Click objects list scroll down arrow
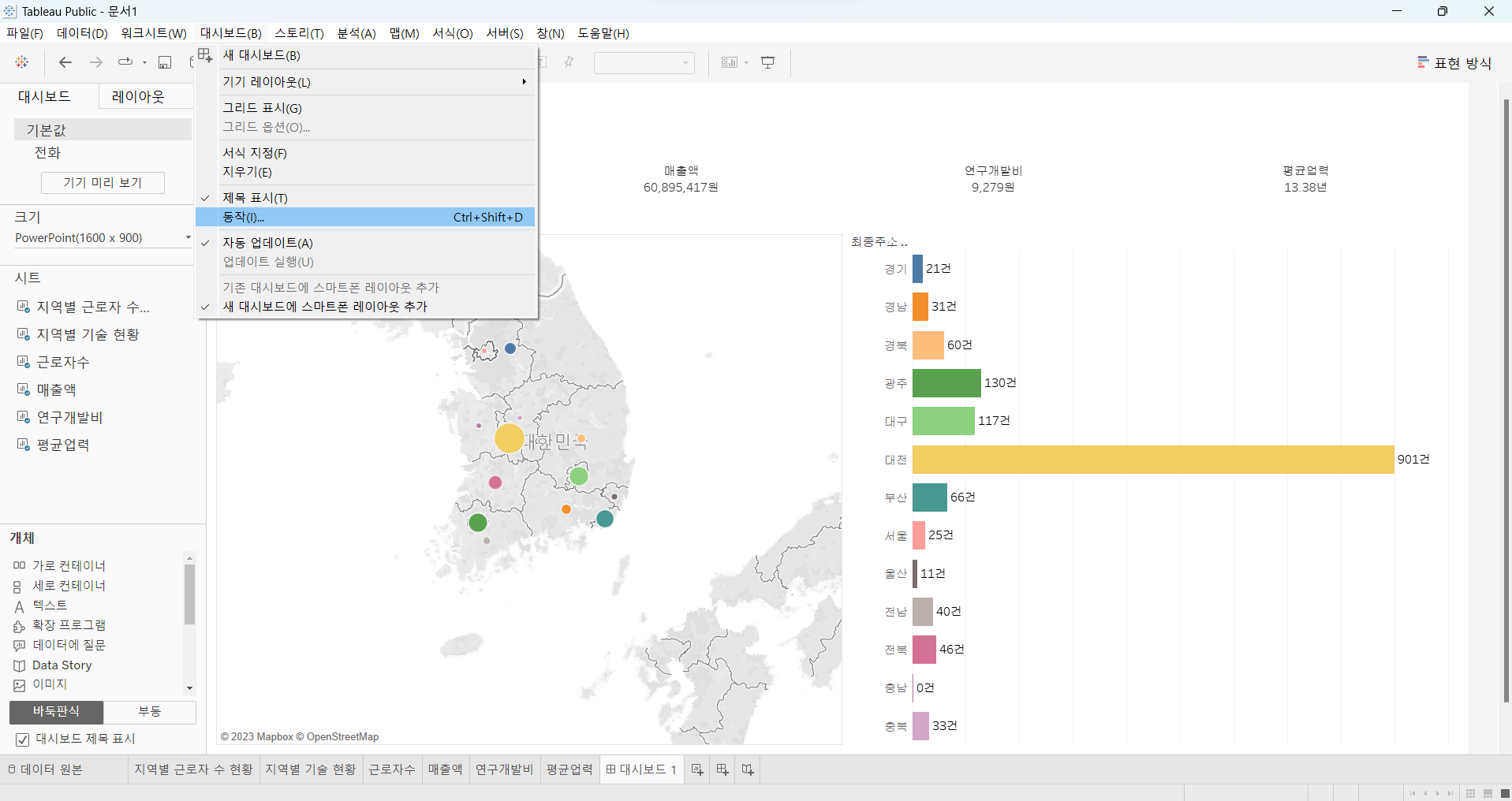1512x801 pixels. tap(189, 688)
